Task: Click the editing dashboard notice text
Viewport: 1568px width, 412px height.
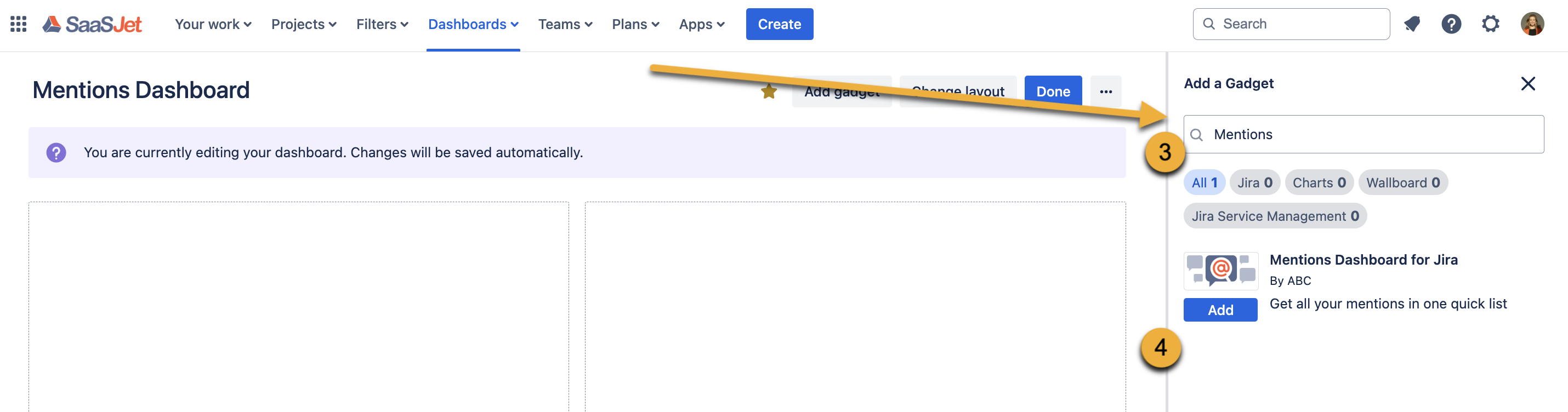Action: [333, 152]
